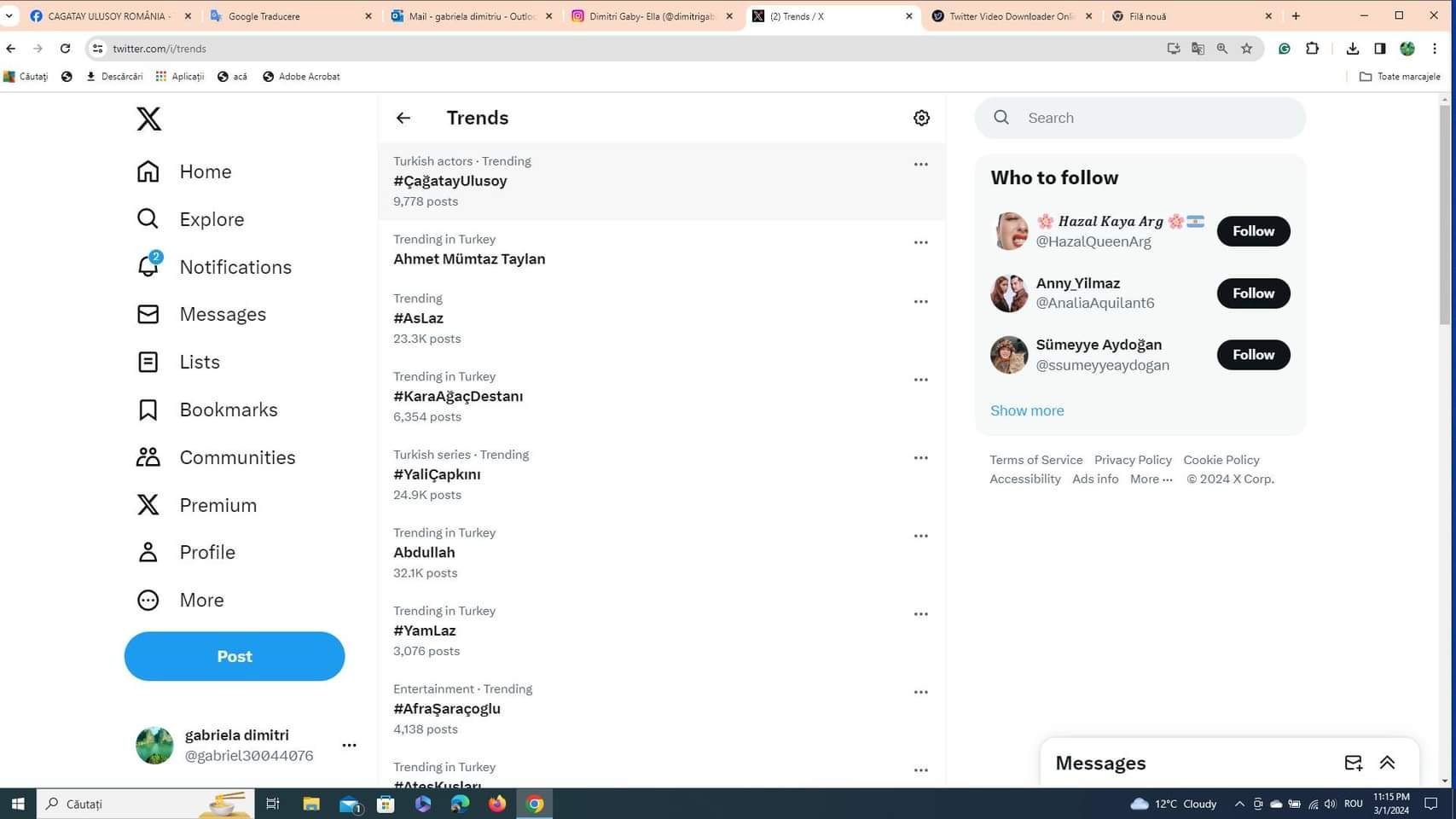Switch to Twitter Video Downloader tab

pyautogui.click(x=1010, y=16)
